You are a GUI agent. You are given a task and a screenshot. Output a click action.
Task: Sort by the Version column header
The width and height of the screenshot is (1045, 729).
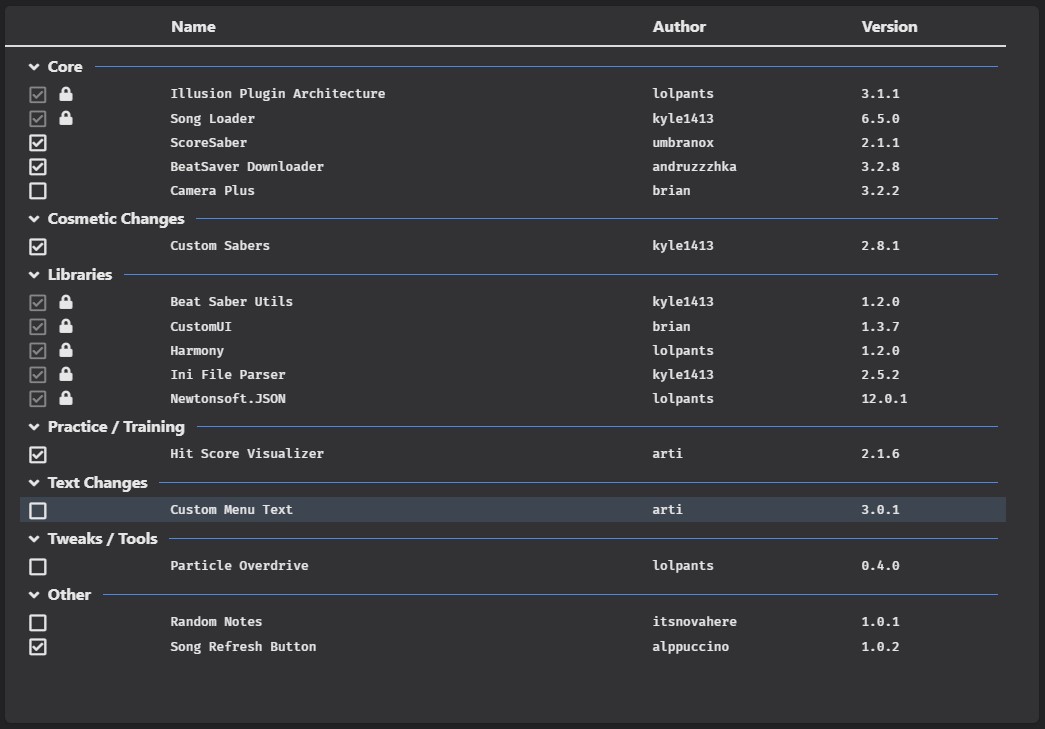pyautogui.click(x=890, y=27)
